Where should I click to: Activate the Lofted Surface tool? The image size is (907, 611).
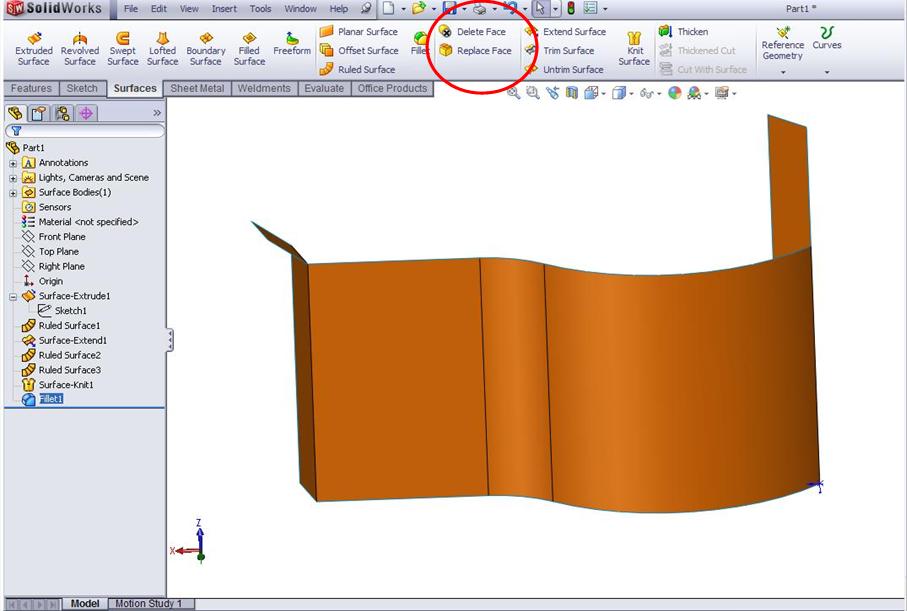[x=163, y=49]
